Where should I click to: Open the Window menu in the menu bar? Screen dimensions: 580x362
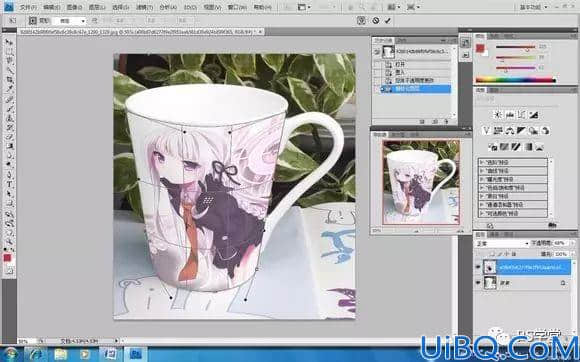pyautogui.click(x=237, y=7)
